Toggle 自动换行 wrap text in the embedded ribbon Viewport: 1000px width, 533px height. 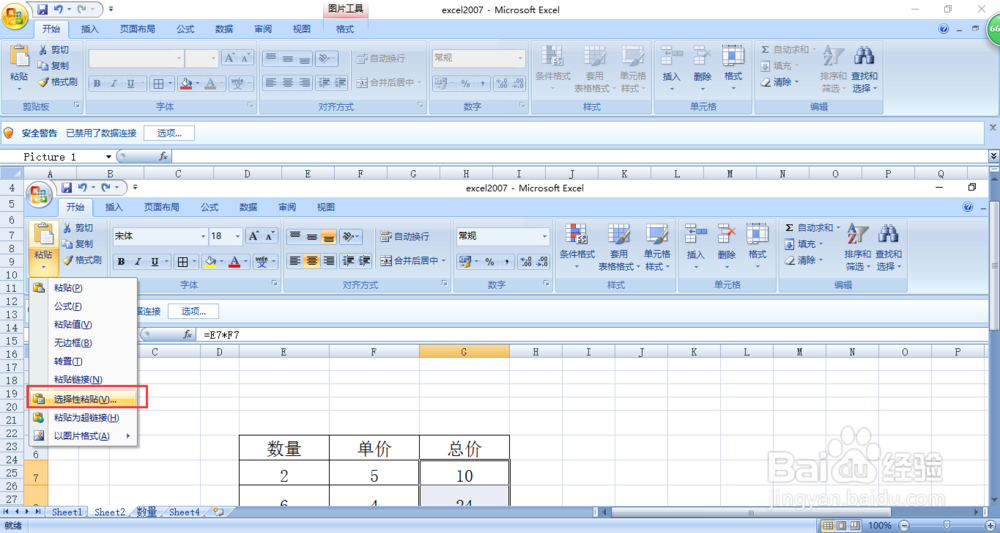pos(405,236)
